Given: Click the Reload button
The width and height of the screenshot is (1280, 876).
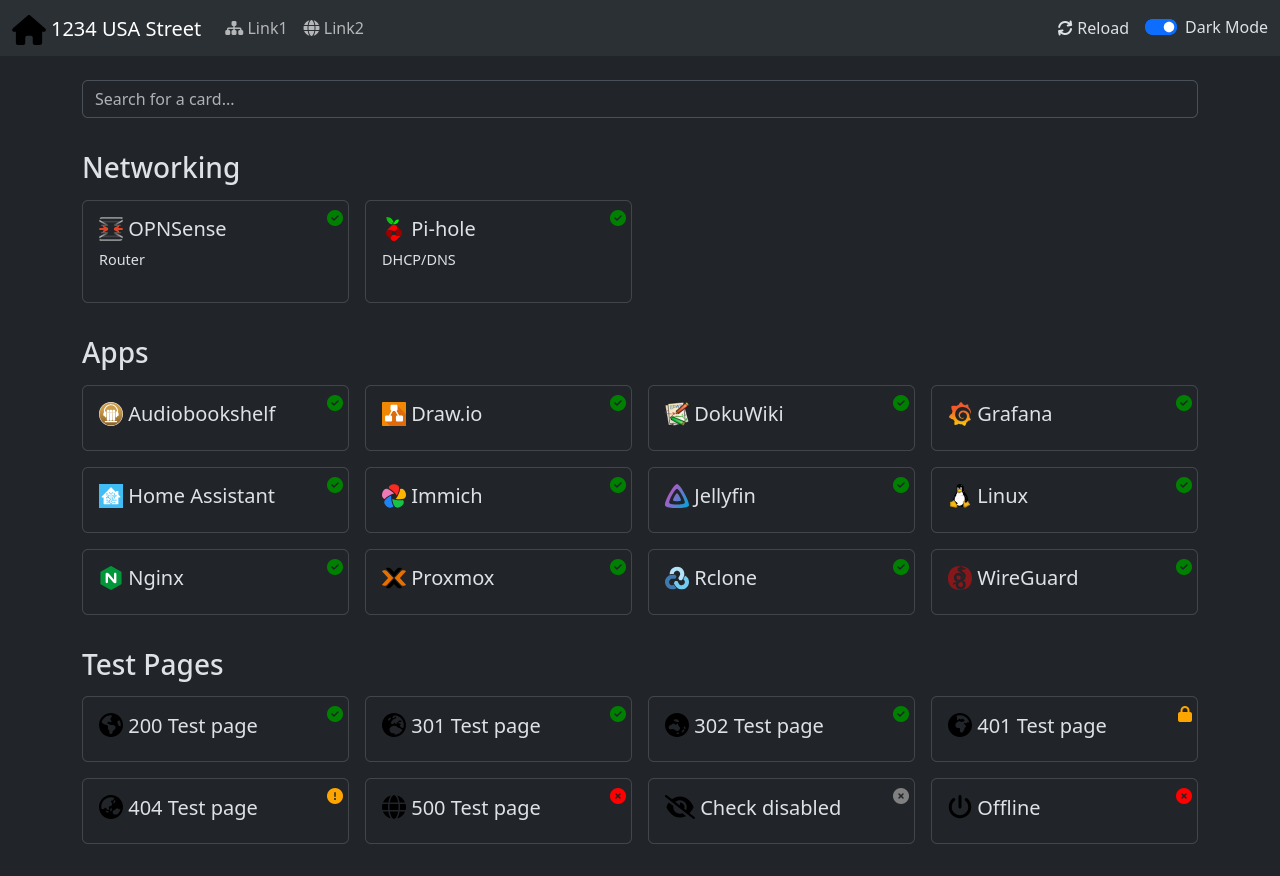Looking at the screenshot, I should [x=1093, y=28].
